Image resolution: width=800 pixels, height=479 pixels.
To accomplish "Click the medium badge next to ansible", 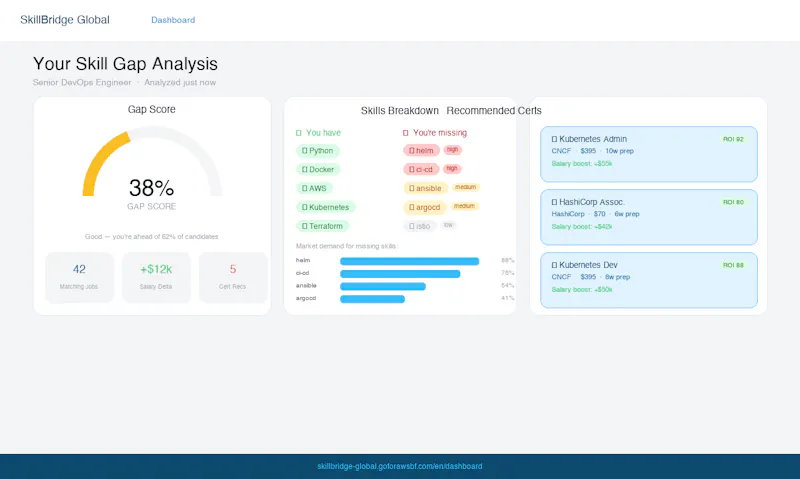I will 465,187.
